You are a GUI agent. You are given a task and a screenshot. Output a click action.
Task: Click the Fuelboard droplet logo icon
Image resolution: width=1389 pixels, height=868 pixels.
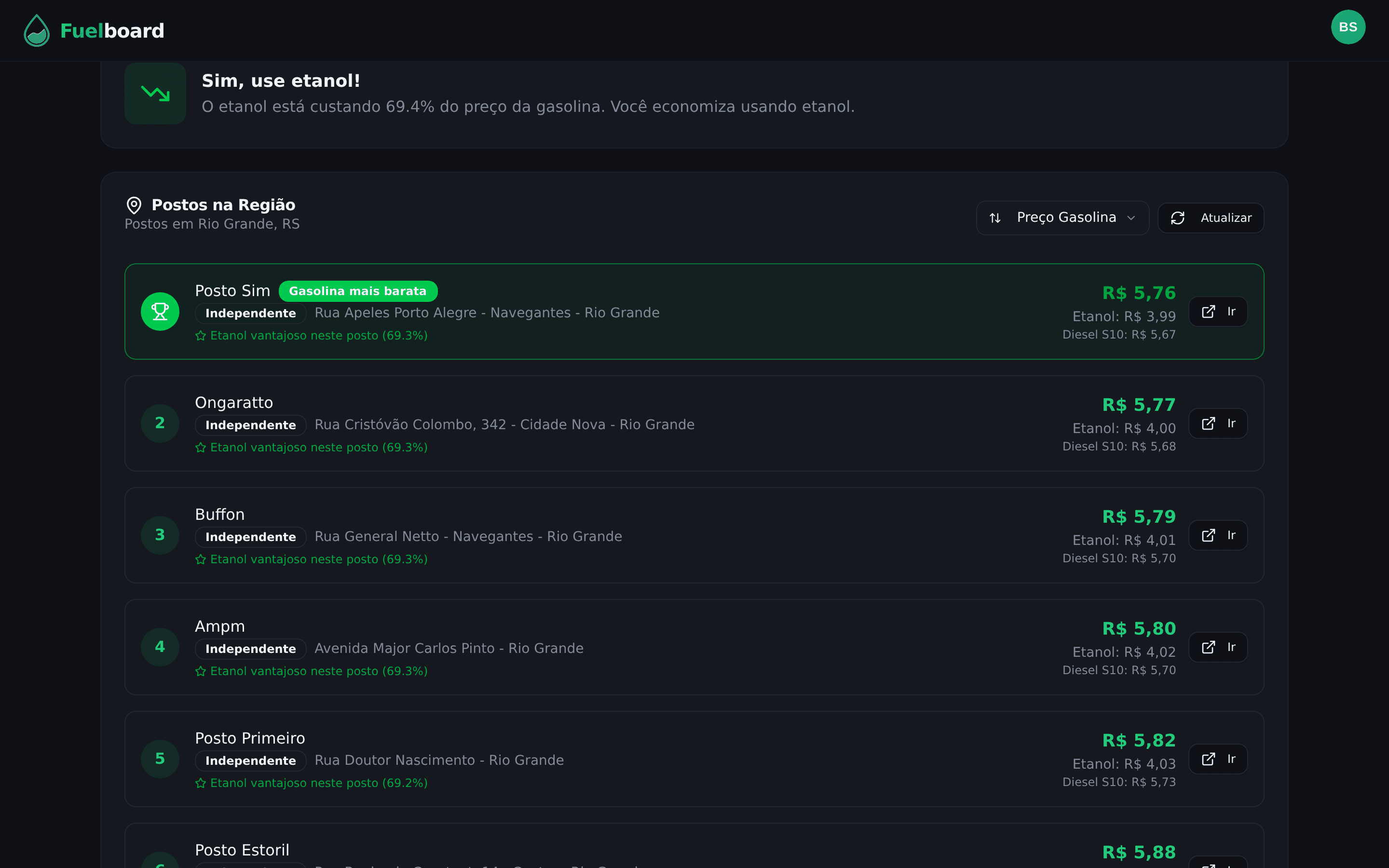pos(36,30)
